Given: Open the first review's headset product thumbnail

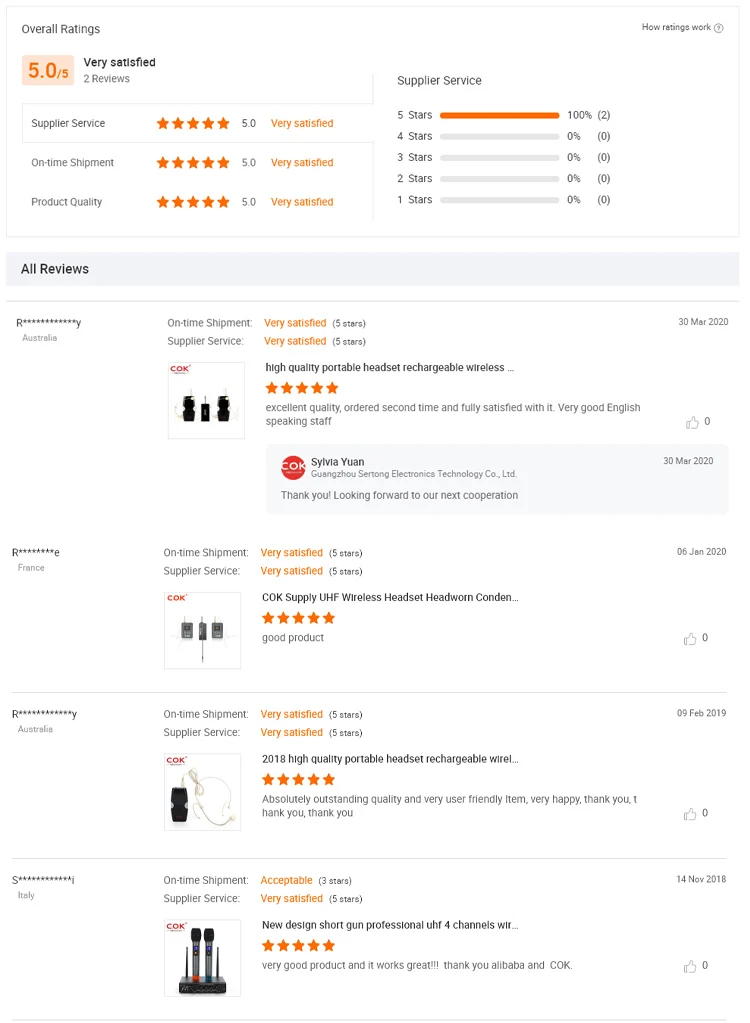Looking at the screenshot, I should [206, 401].
